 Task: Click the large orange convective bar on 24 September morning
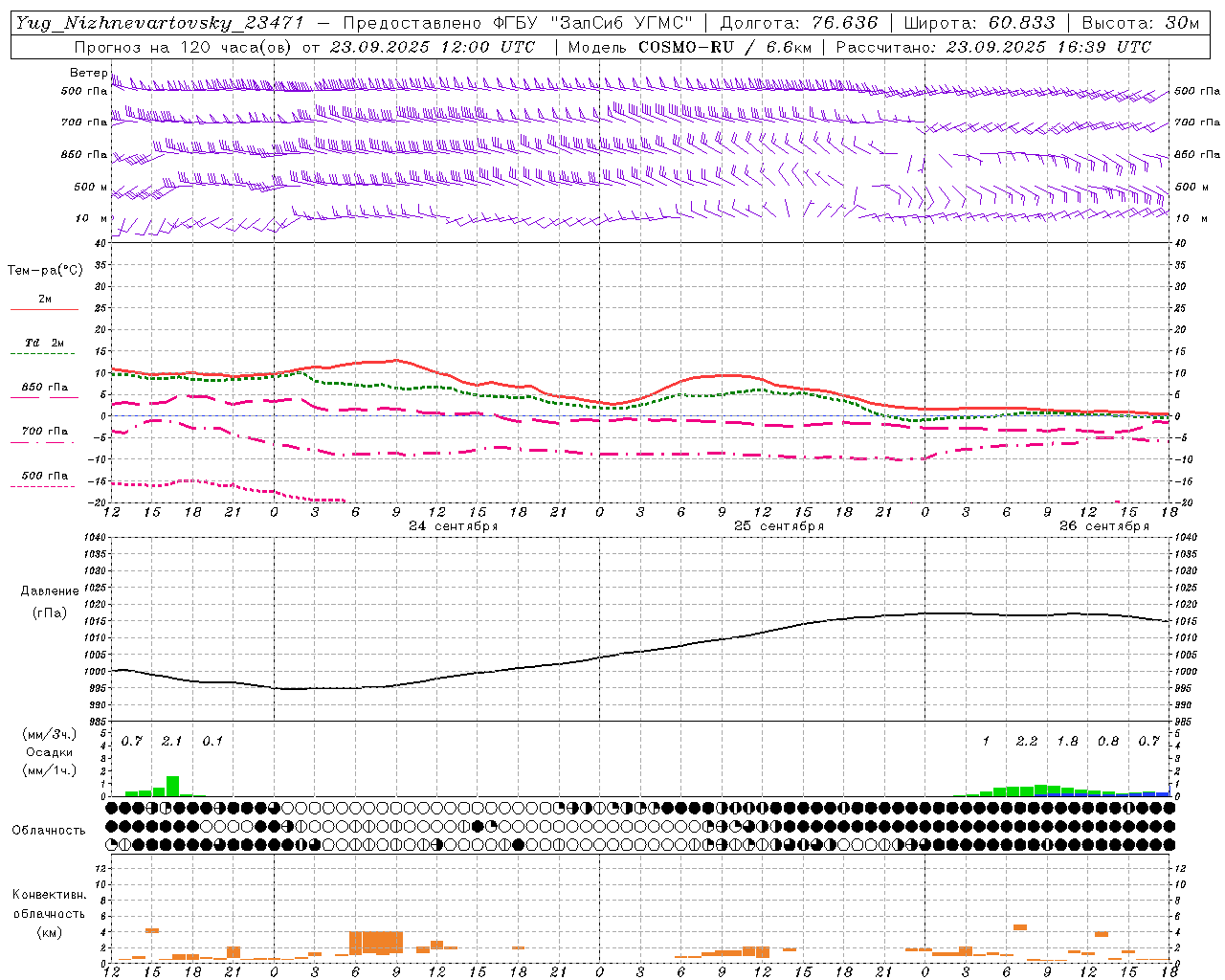click(376, 943)
